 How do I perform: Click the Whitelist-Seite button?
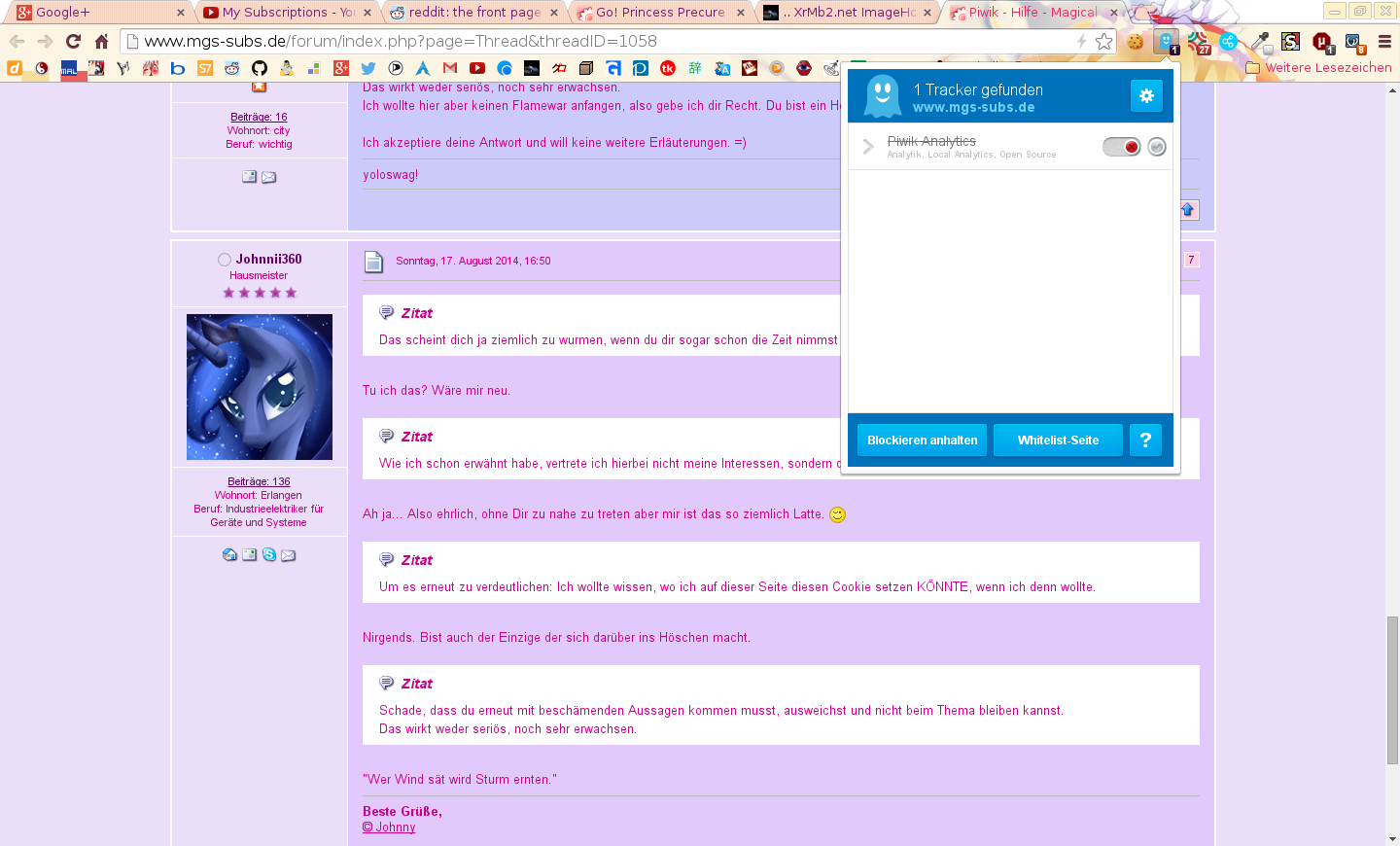(1058, 441)
